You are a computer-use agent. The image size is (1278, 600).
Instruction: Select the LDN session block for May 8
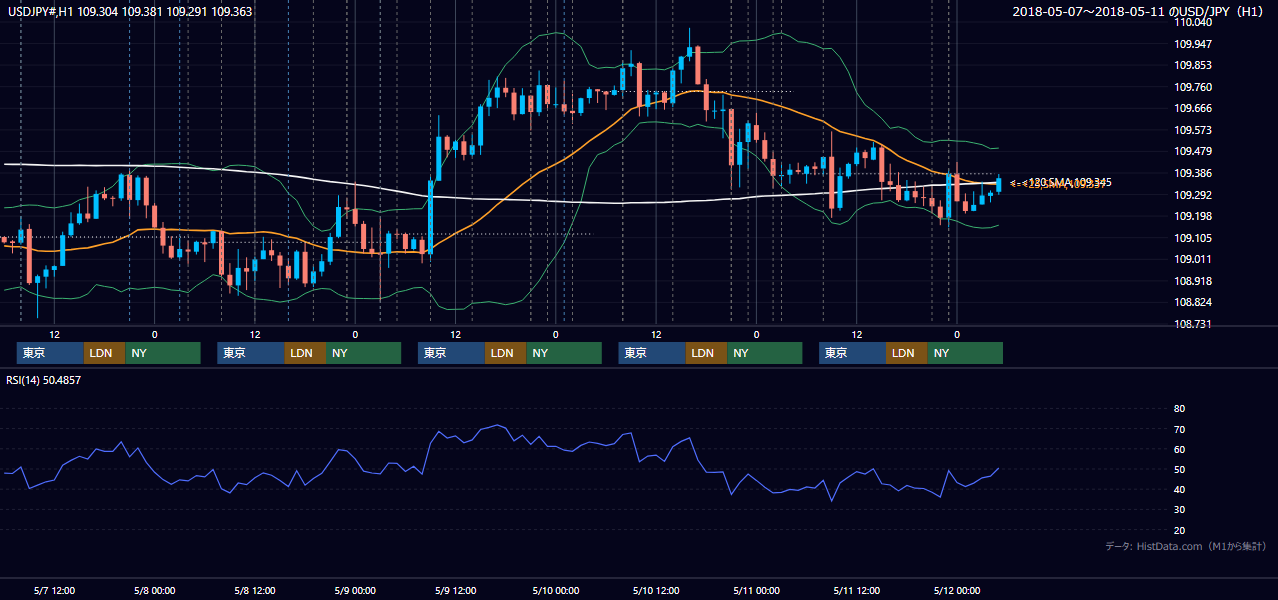coord(305,353)
